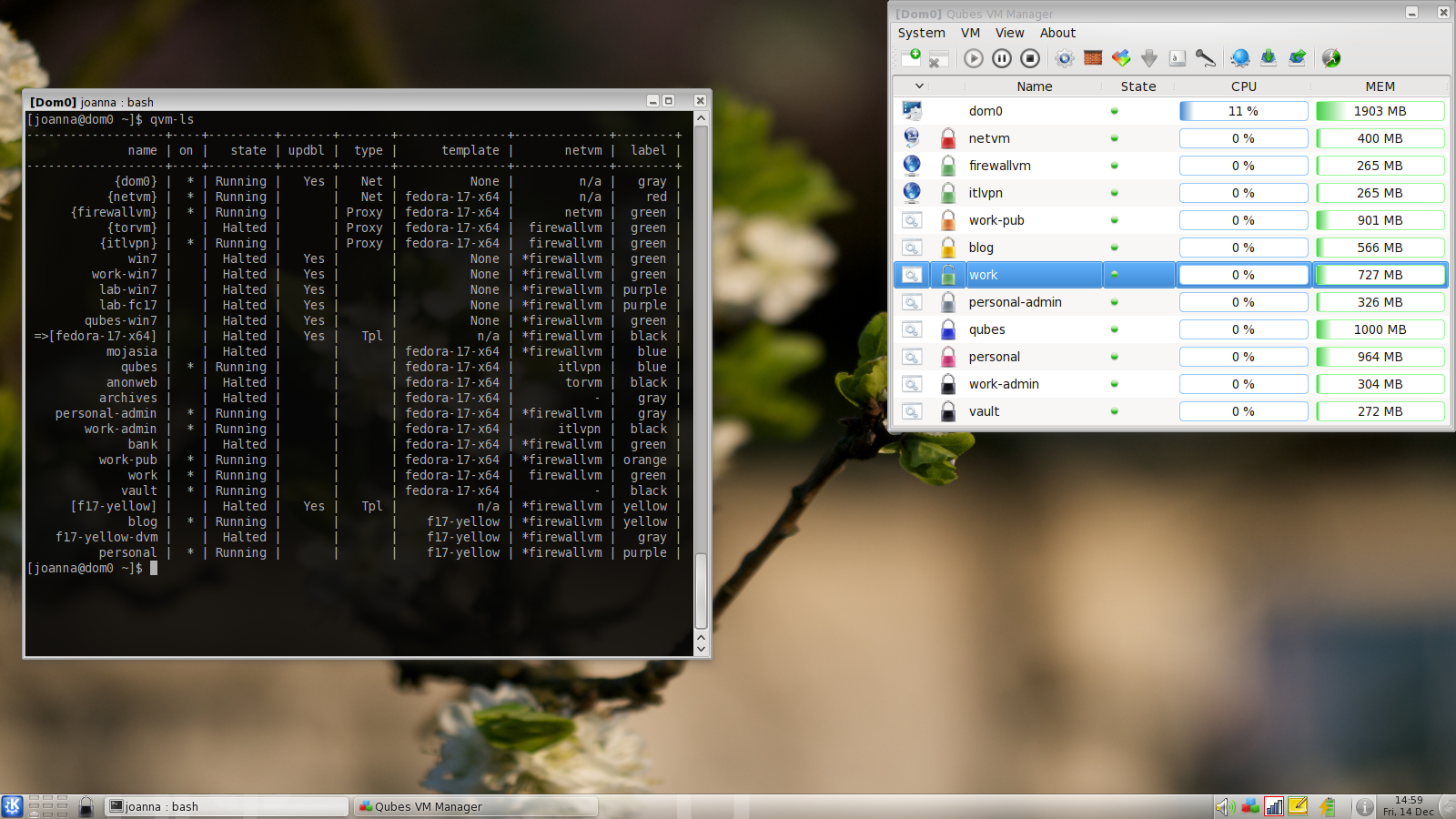Click the microphone attach audio icon
Image resolution: width=1456 pixels, height=819 pixels.
[x=1206, y=58]
